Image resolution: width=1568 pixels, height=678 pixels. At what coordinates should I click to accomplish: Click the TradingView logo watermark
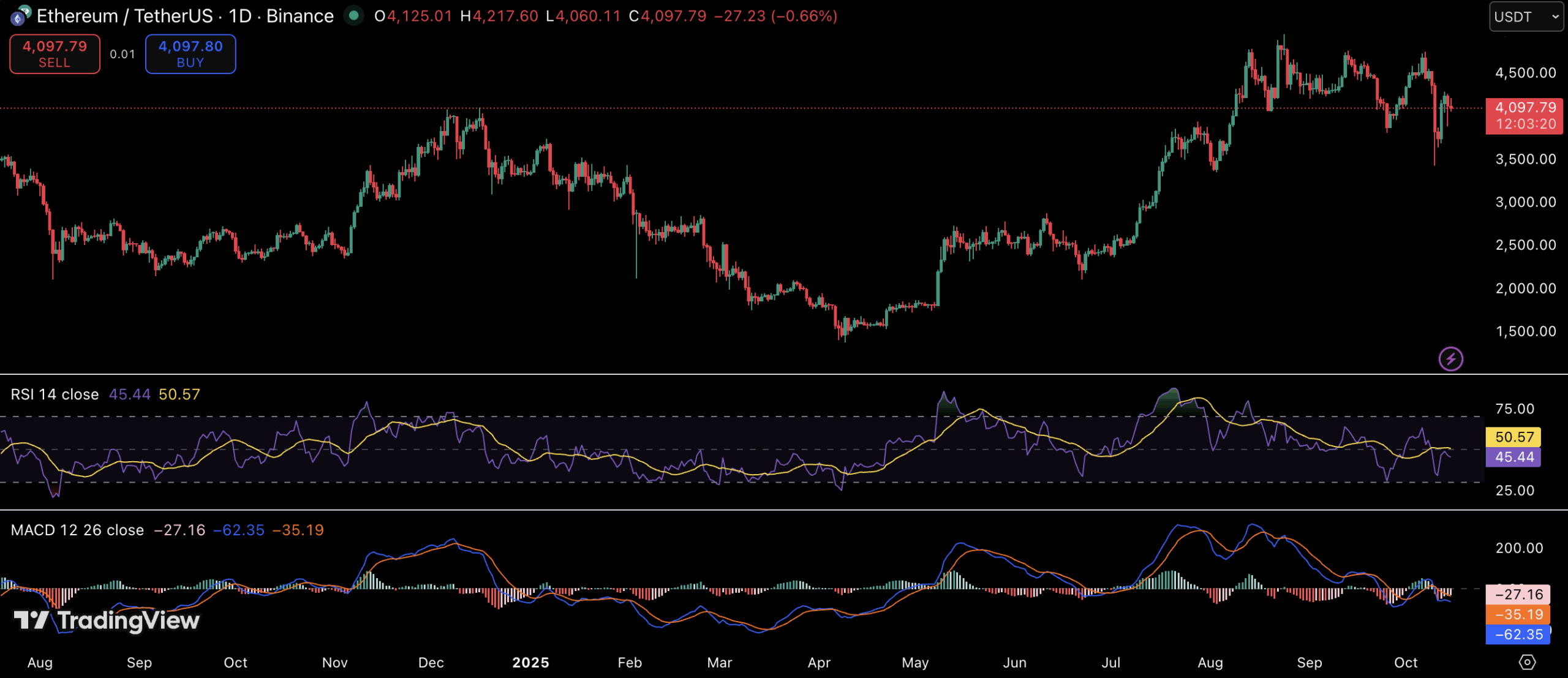107,620
